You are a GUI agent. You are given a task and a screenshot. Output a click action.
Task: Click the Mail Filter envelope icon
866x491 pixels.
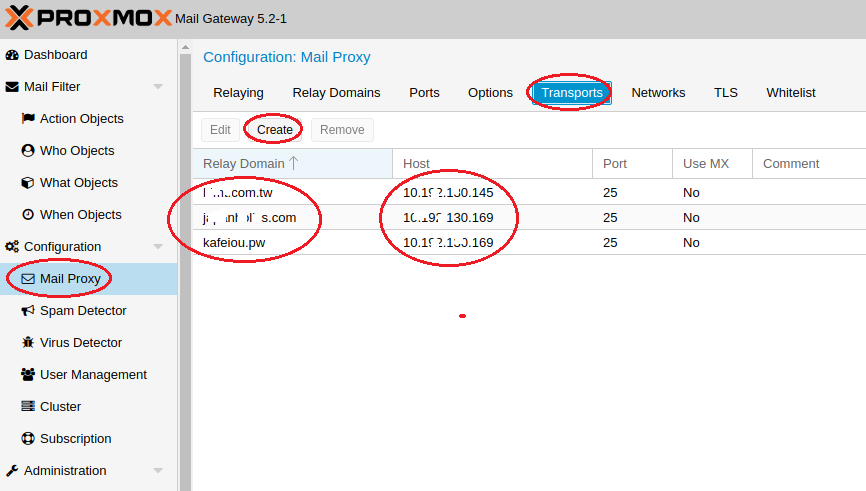[x=12, y=87]
